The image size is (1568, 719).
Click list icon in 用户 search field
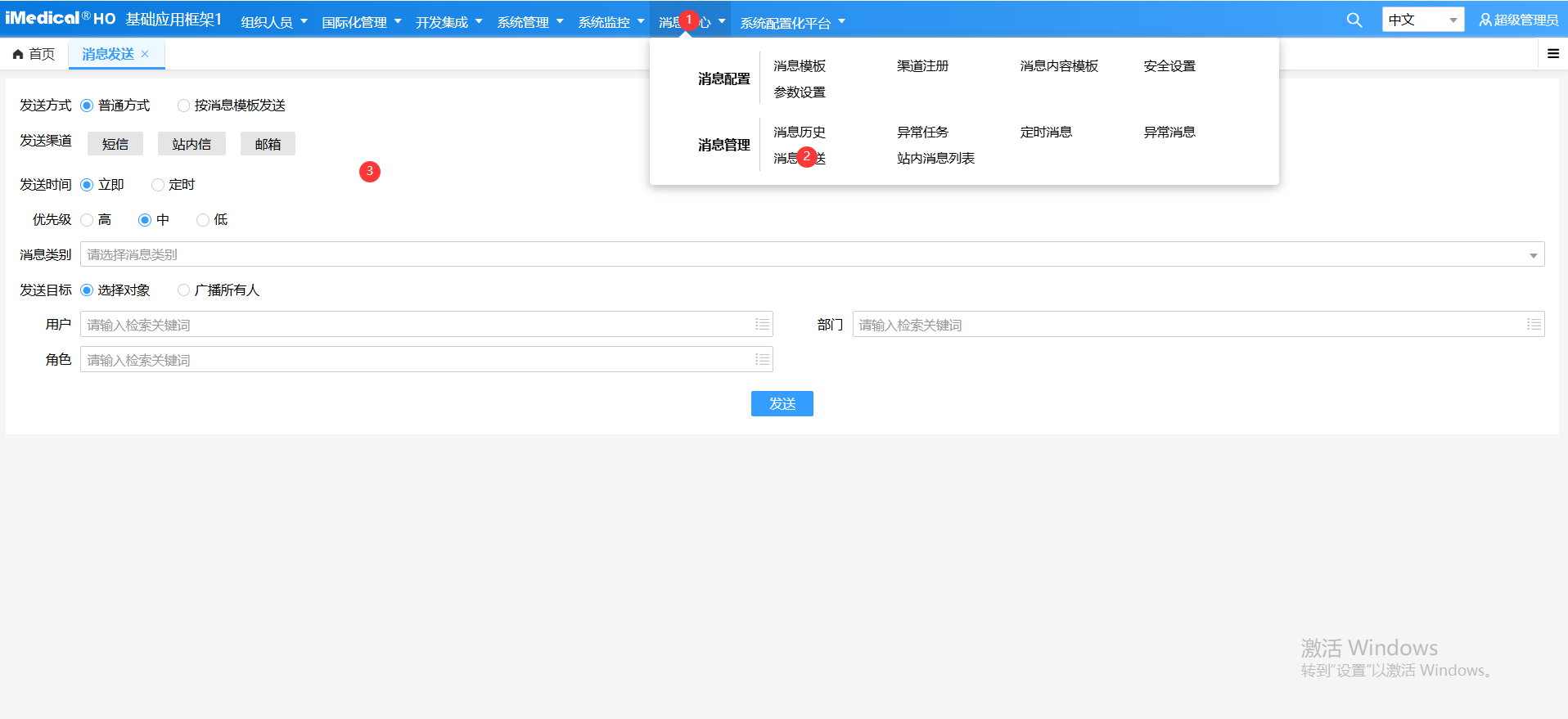click(x=762, y=325)
